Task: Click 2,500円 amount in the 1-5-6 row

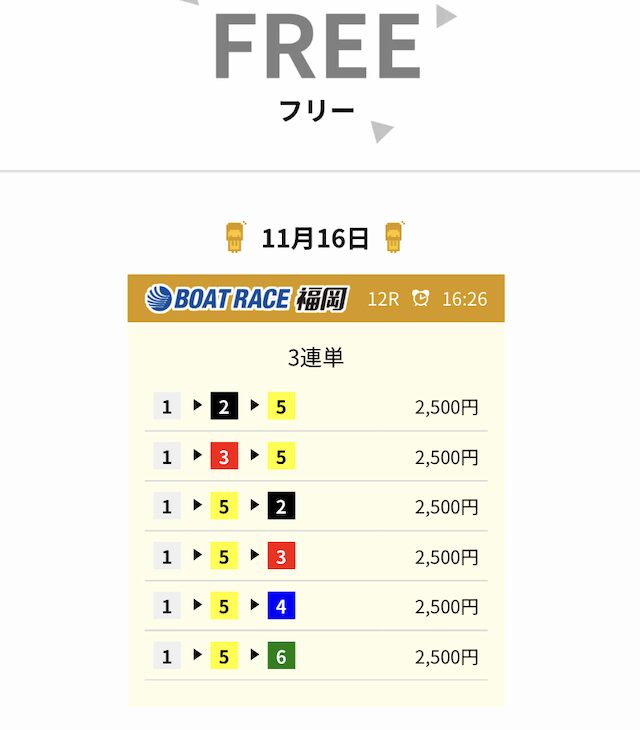Action: 447,657
